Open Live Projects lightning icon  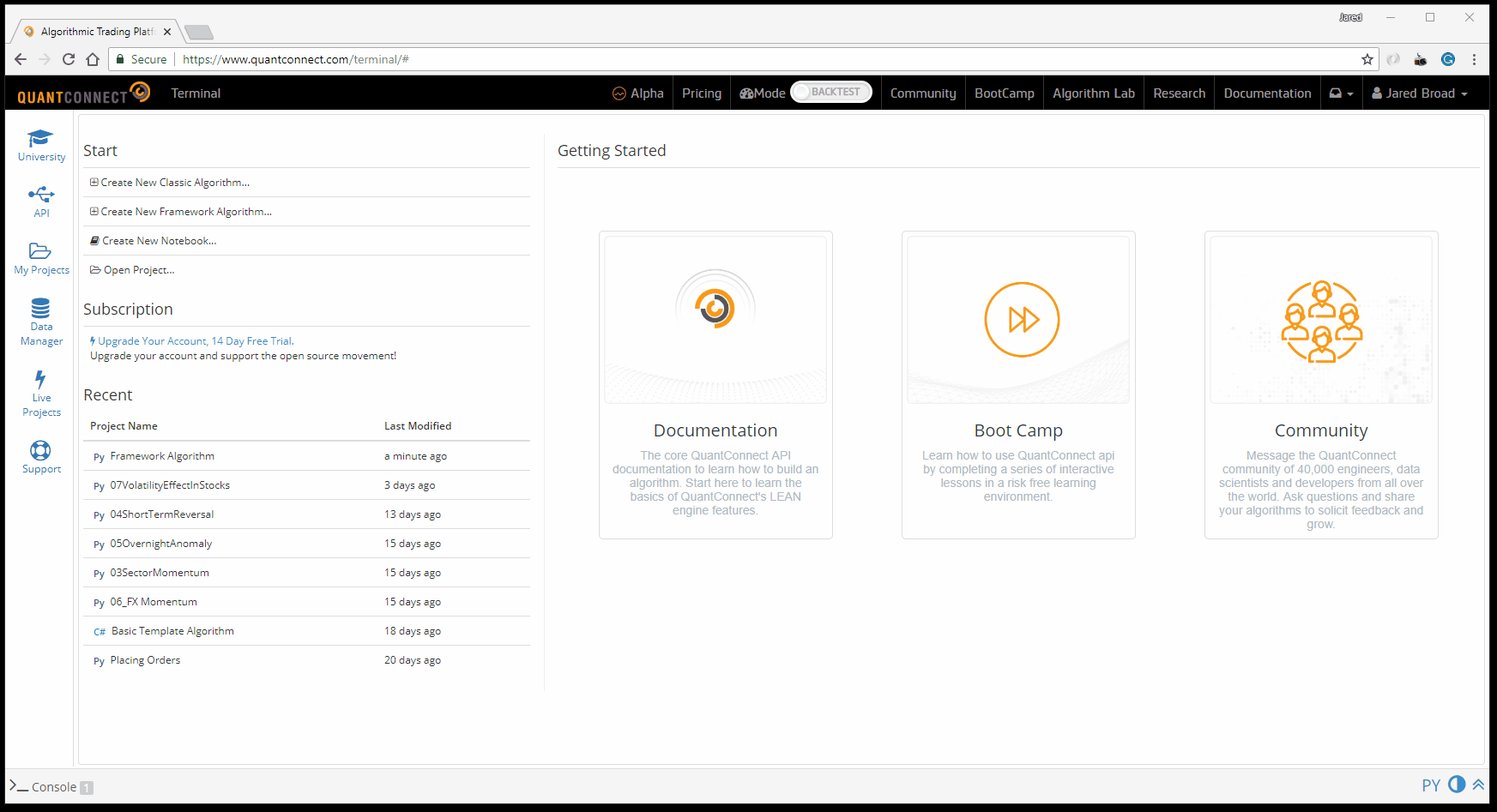(x=40, y=379)
